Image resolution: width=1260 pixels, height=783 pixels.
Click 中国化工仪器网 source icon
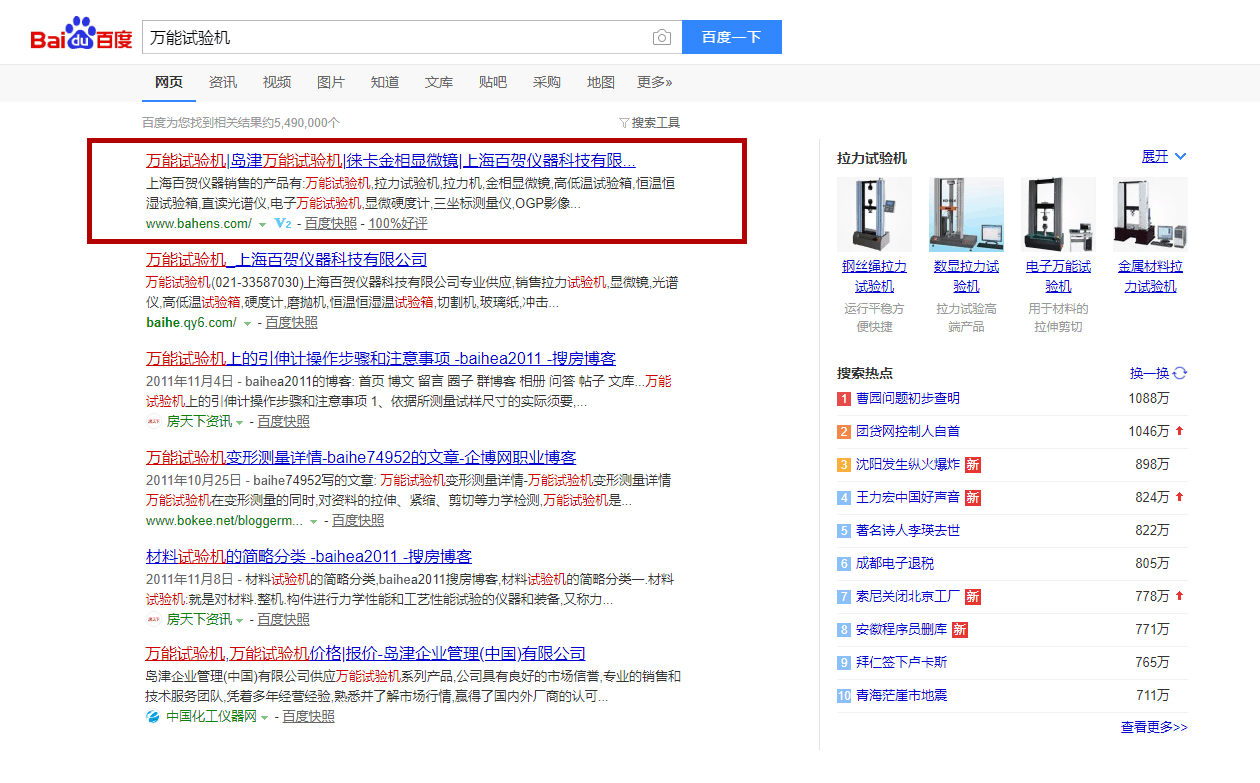pyautogui.click(x=153, y=716)
